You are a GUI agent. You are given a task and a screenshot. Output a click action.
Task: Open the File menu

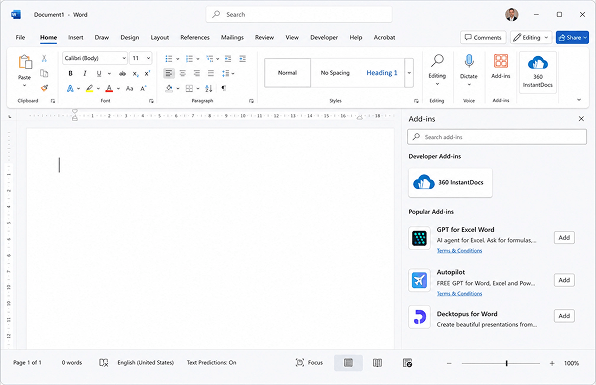pyautogui.click(x=20, y=37)
